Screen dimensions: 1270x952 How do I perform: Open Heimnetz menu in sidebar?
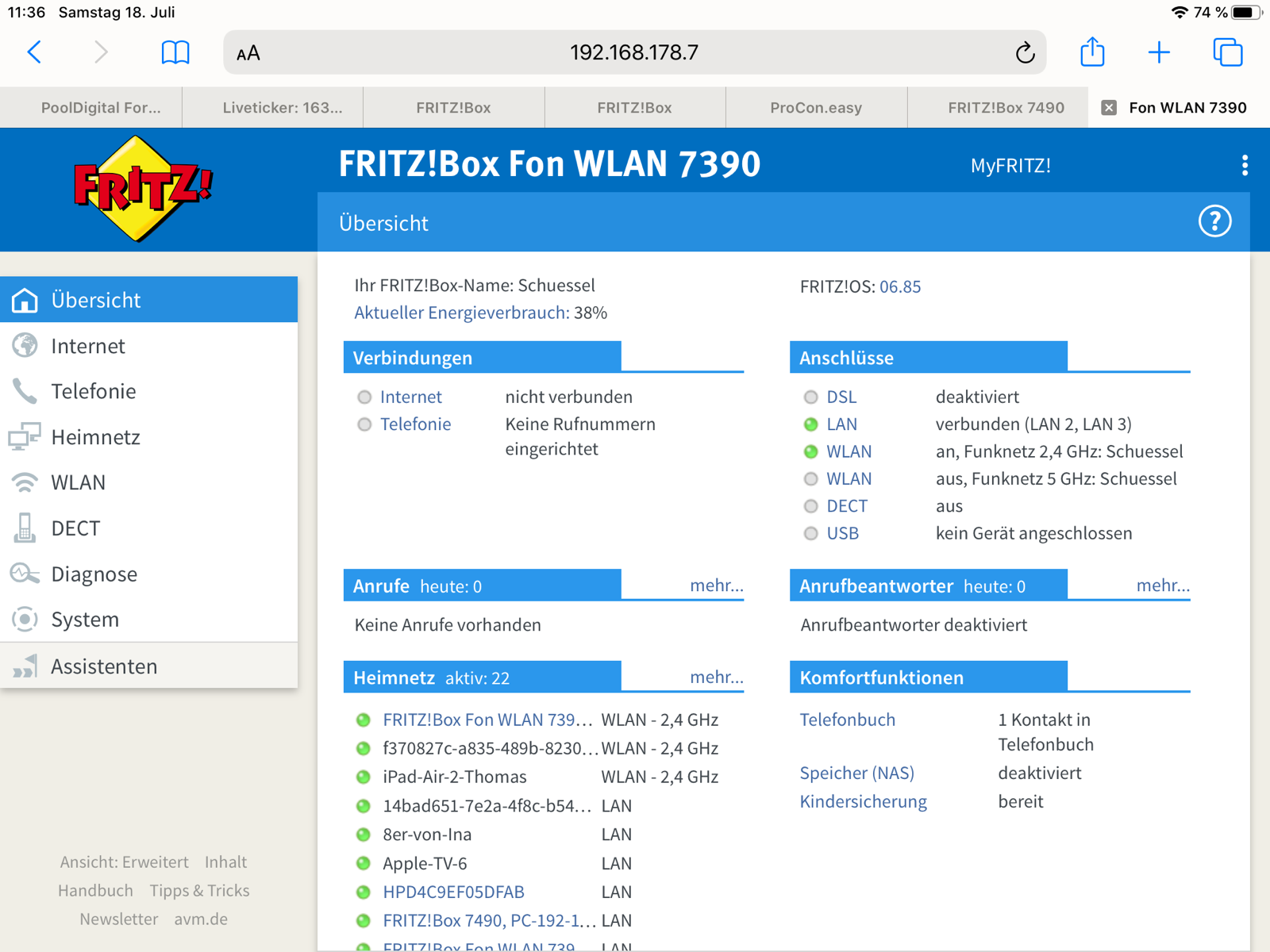[x=149, y=437]
